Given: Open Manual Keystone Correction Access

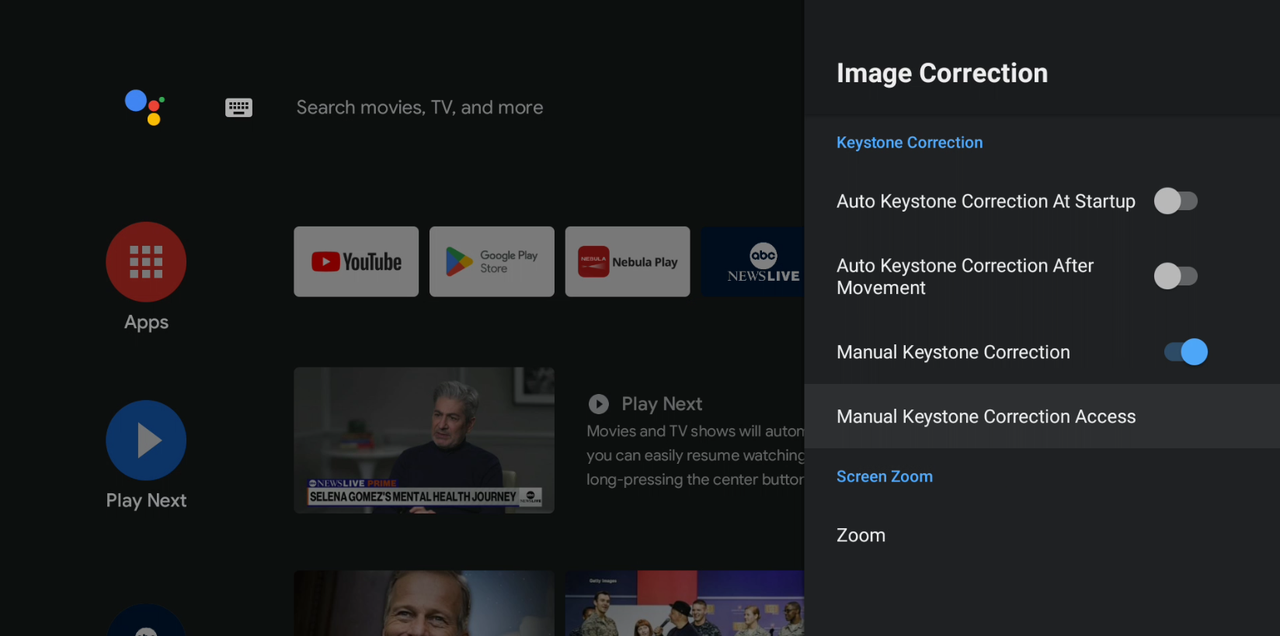Looking at the screenshot, I should pos(986,417).
